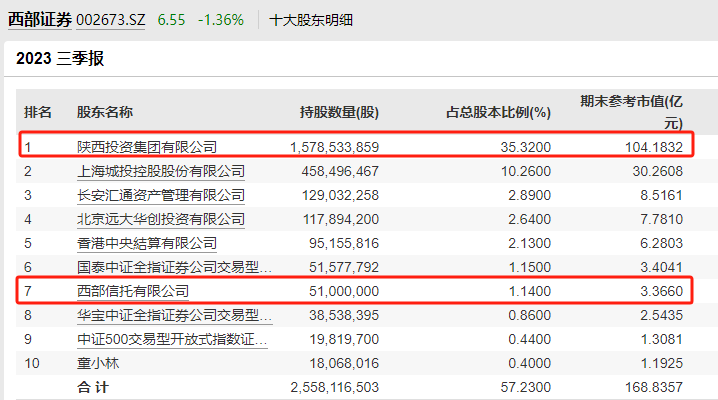Image resolution: width=718 pixels, height=400 pixels.
Task: Click the 股东名称 column header
Action: coord(105,112)
